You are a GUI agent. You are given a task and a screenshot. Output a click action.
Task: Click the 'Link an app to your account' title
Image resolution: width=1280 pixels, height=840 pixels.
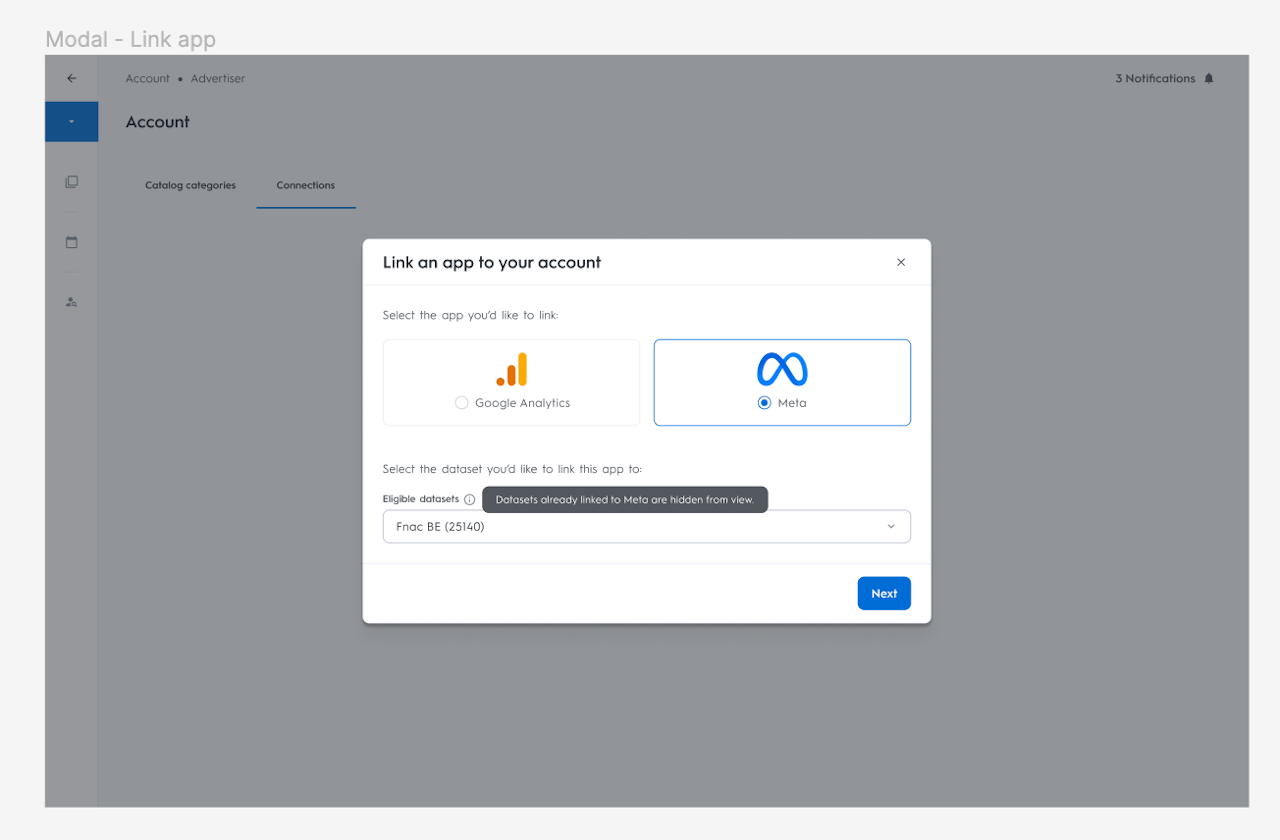click(492, 262)
